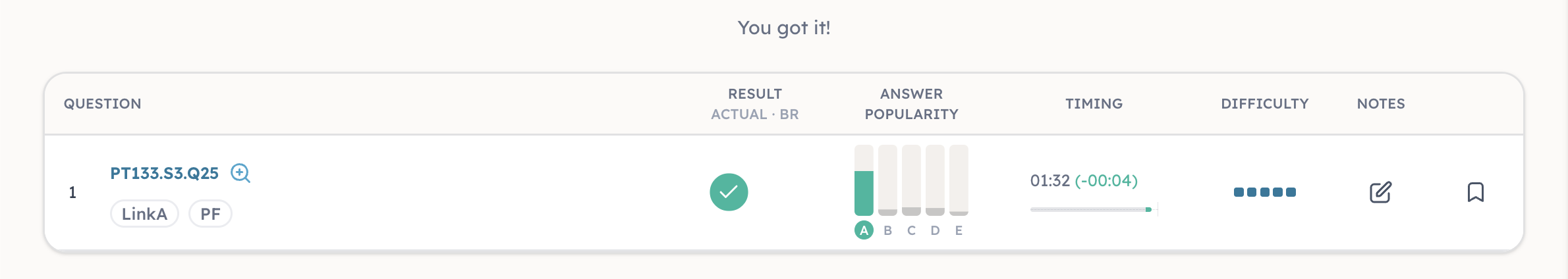Sort by the DIFFICULTY column header
1568x279 pixels.
pos(1265,104)
